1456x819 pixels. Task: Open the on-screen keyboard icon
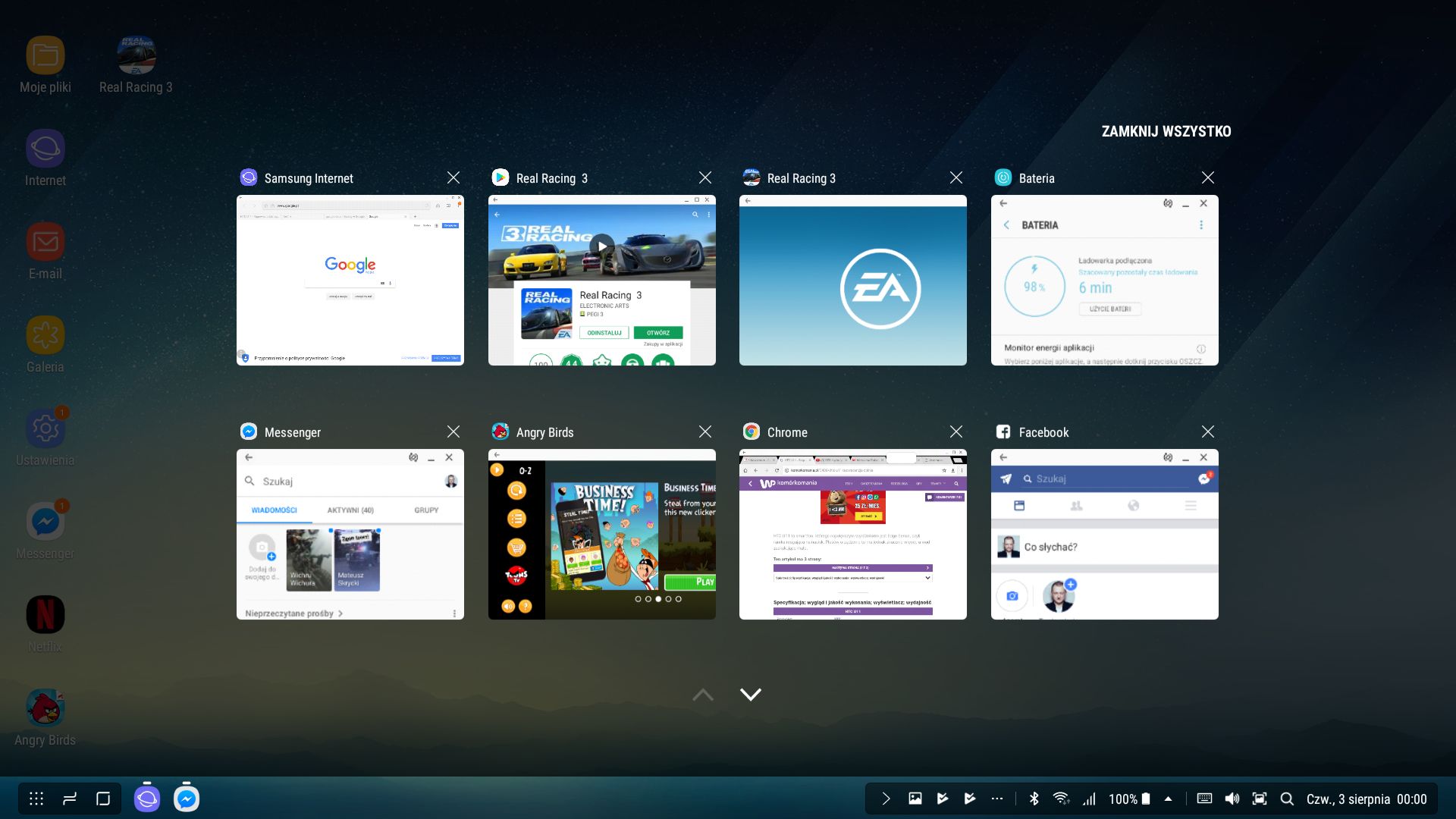1204,799
